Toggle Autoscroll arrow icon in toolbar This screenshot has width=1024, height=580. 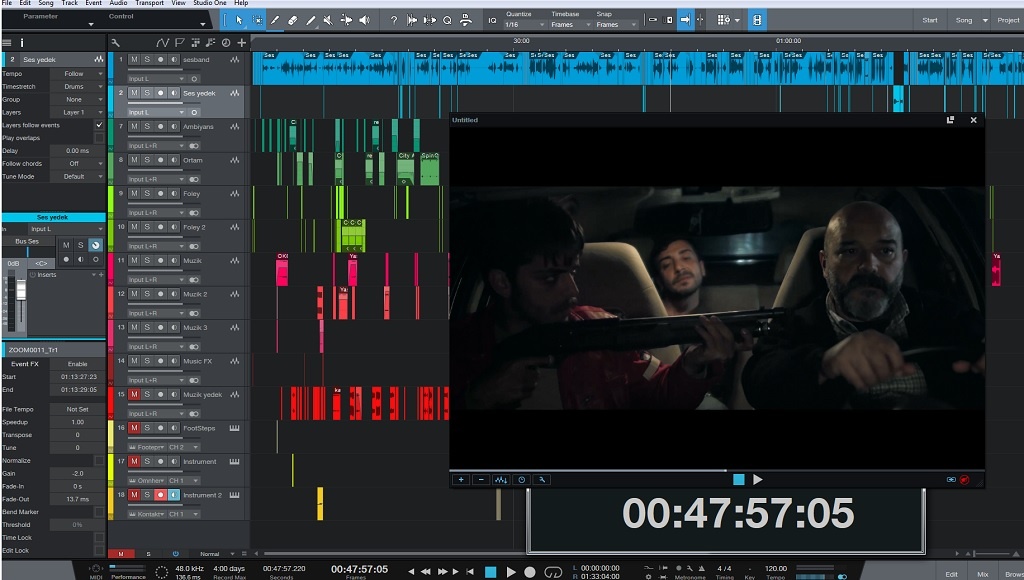[684, 20]
